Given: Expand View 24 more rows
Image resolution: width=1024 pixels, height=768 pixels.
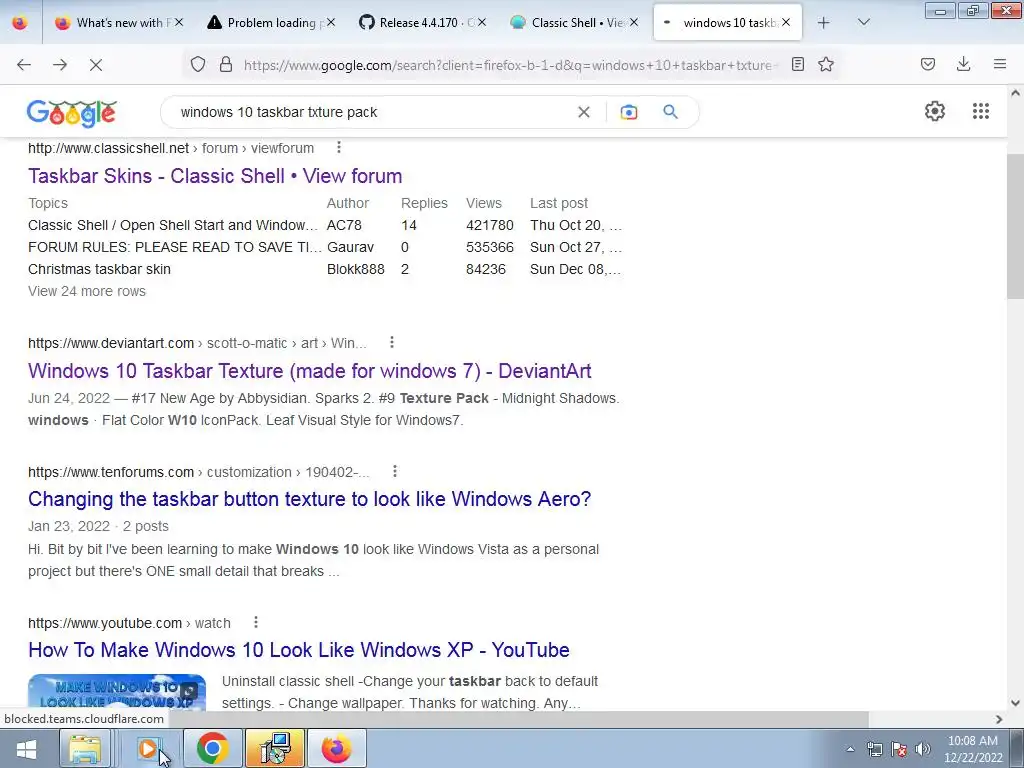Looking at the screenshot, I should (x=87, y=291).
